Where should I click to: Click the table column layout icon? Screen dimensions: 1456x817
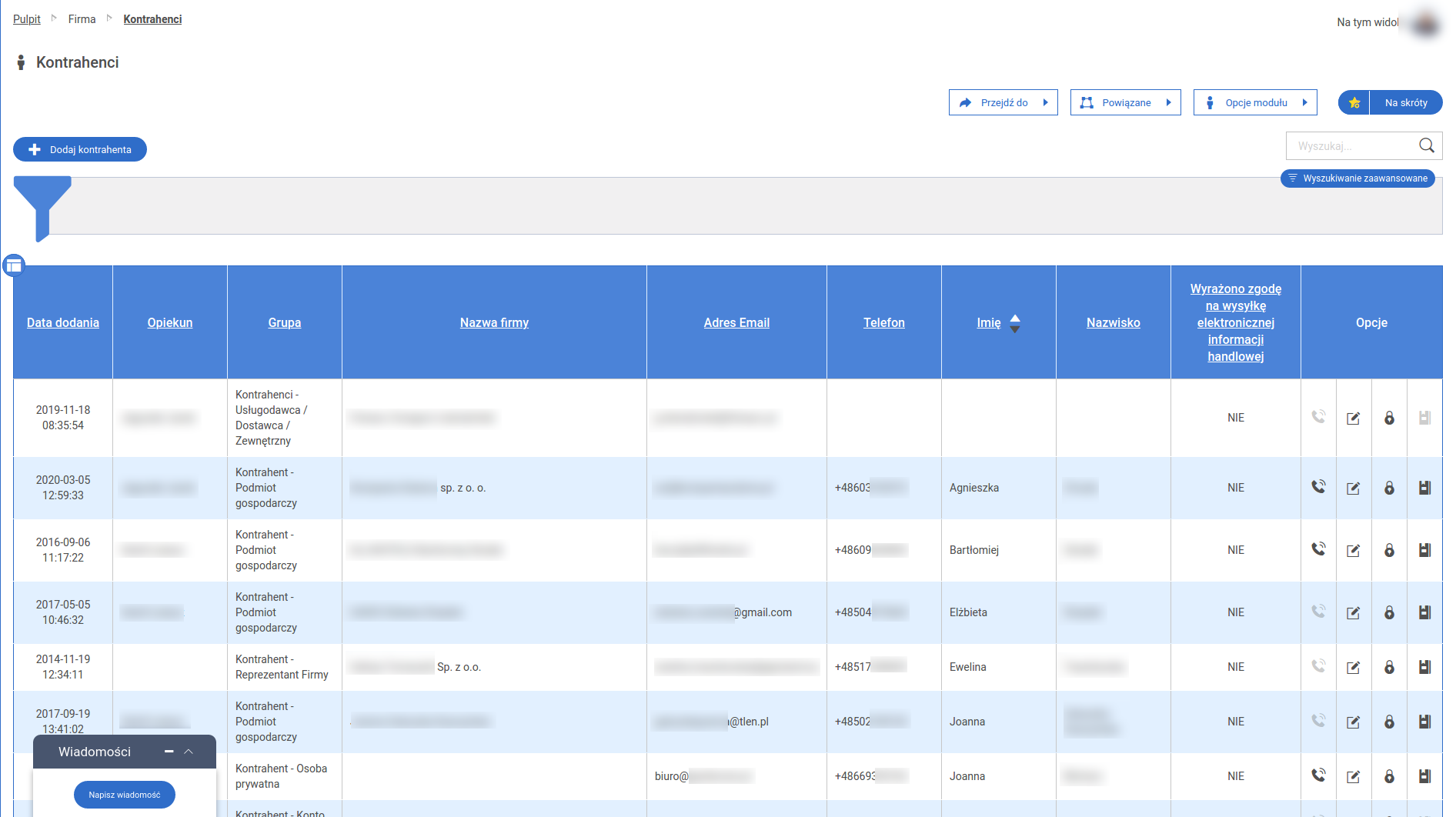point(14,266)
